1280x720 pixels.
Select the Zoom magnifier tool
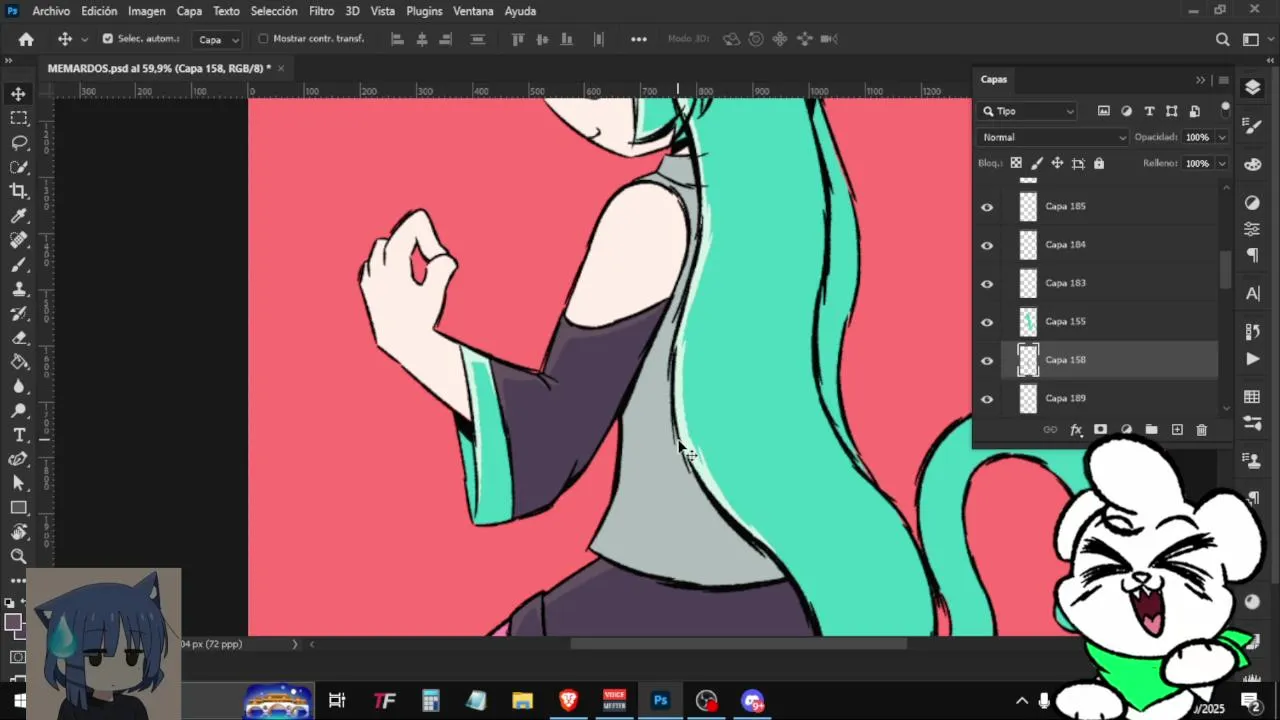[x=18, y=556]
